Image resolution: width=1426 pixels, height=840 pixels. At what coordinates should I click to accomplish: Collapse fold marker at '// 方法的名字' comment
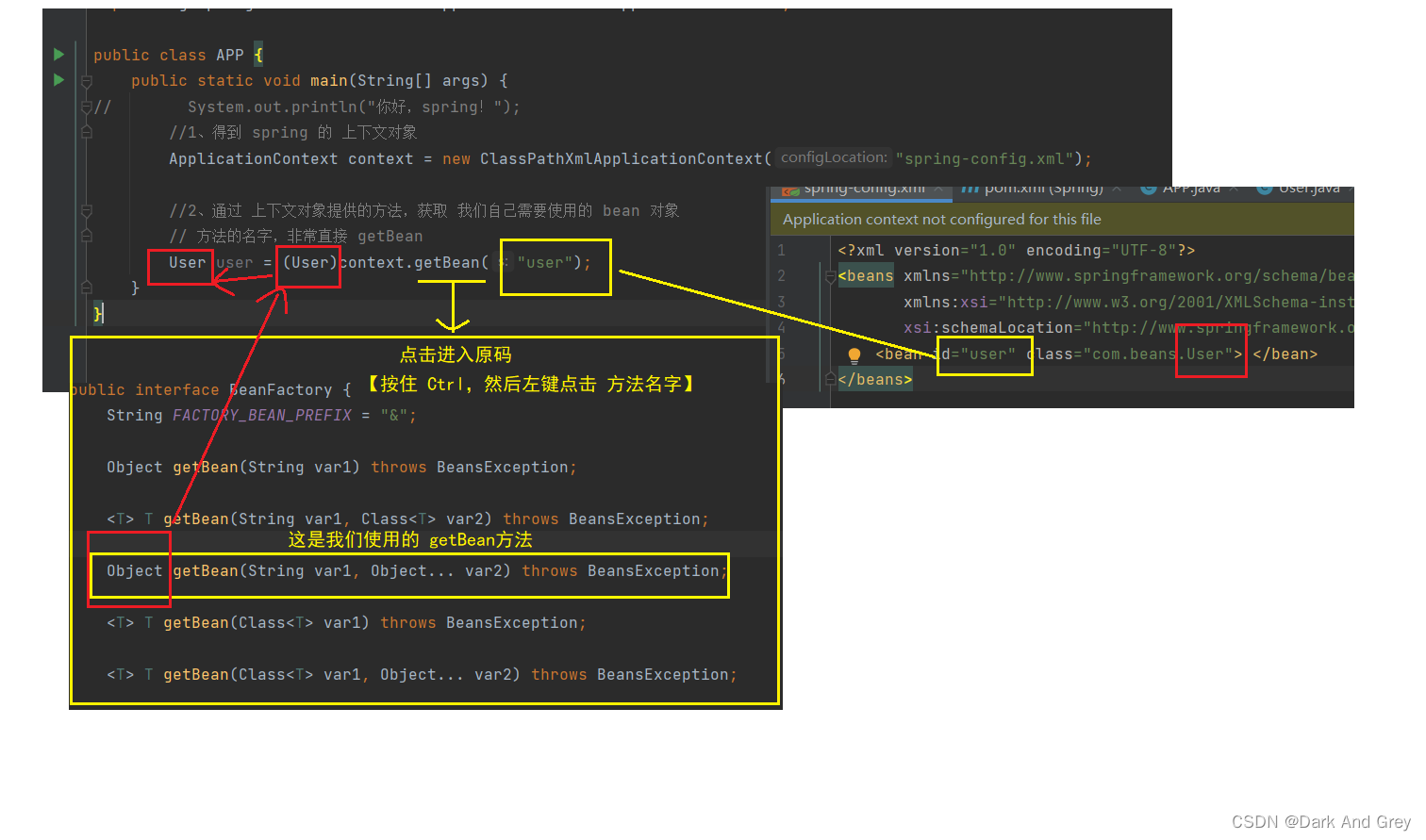[x=86, y=236]
